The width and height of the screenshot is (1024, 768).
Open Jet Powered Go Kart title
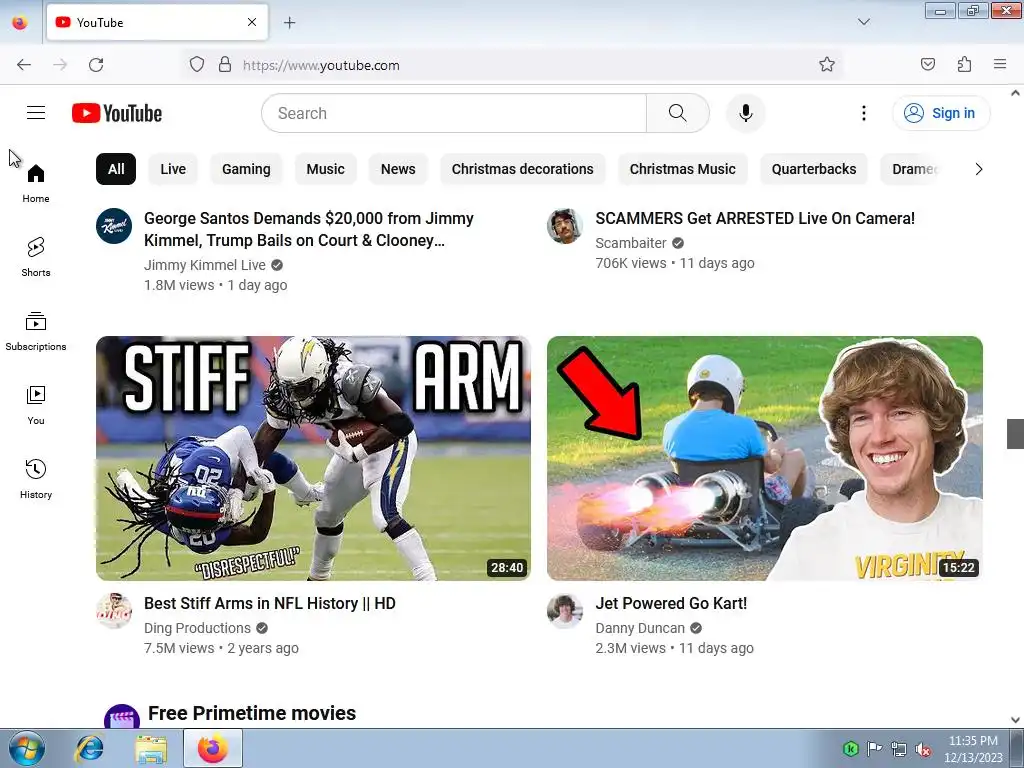tap(671, 603)
